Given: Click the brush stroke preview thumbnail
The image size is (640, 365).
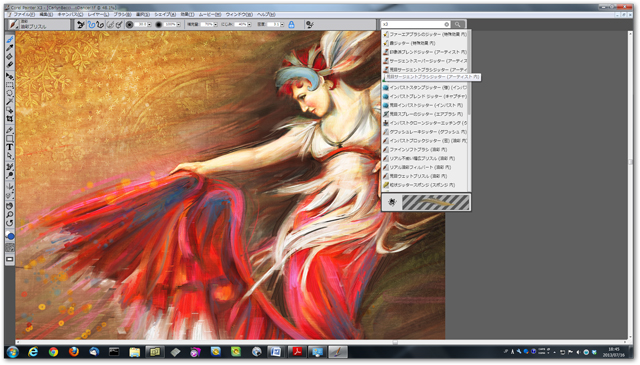Looking at the screenshot, I should pyautogui.click(x=436, y=203).
